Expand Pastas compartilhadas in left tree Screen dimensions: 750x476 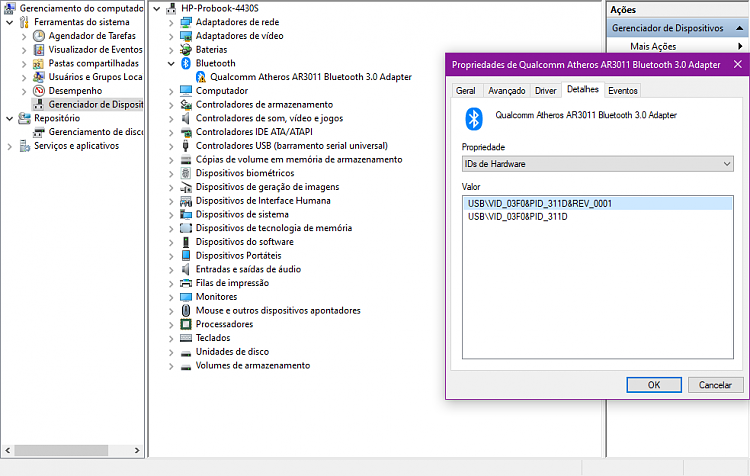pyautogui.click(x=24, y=64)
